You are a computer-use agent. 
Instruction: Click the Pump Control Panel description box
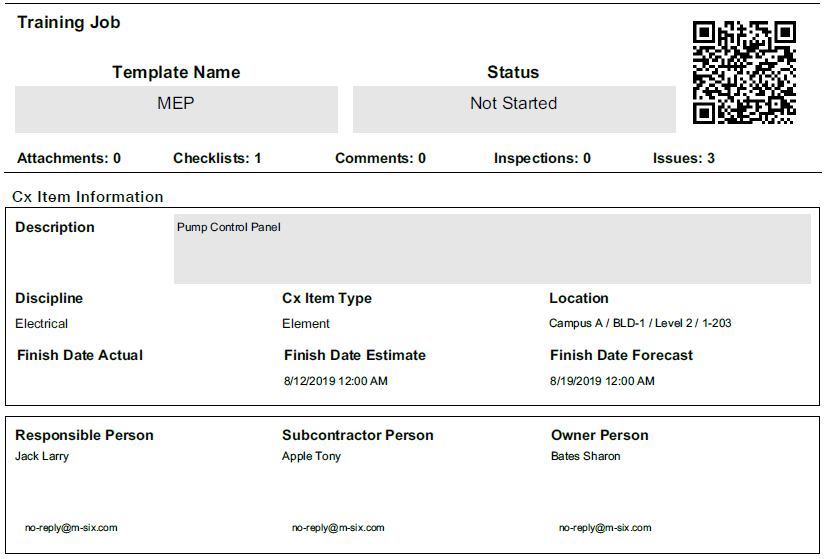point(492,248)
